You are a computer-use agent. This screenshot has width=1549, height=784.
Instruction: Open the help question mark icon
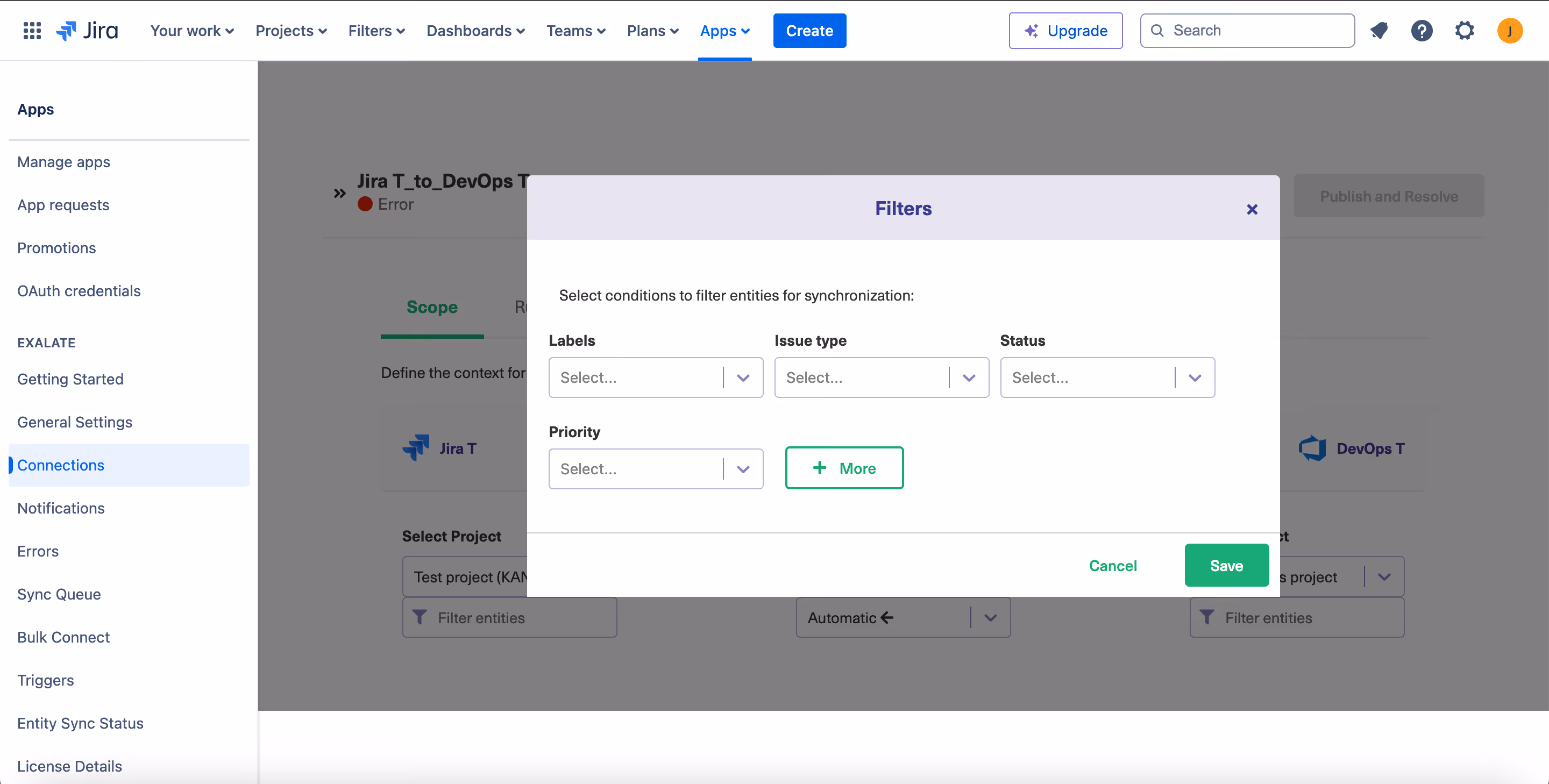(x=1422, y=31)
